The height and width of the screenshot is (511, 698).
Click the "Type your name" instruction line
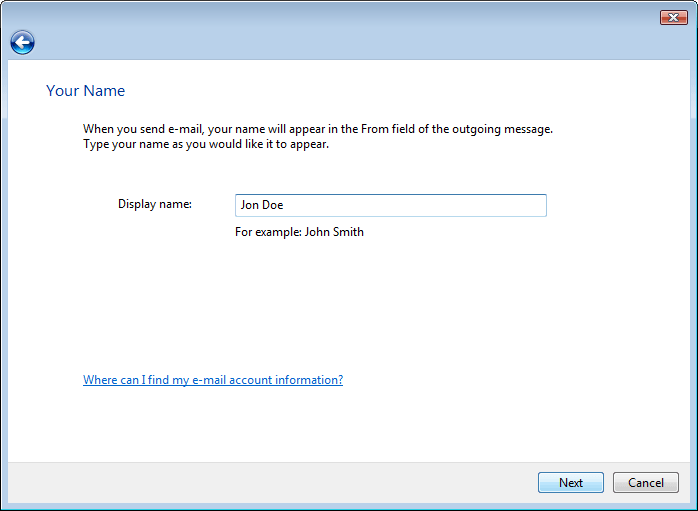click(205, 144)
